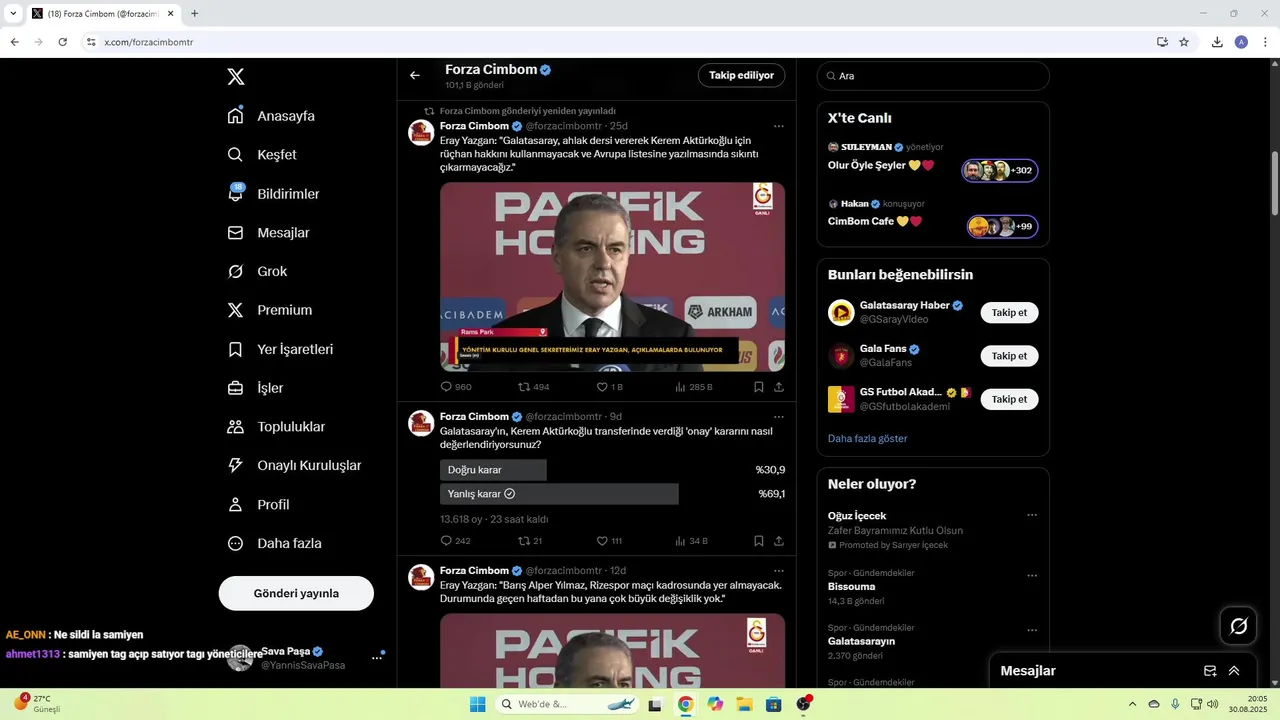Like the post with 1 B likes
1280x720 pixels.
pos(609,387)
